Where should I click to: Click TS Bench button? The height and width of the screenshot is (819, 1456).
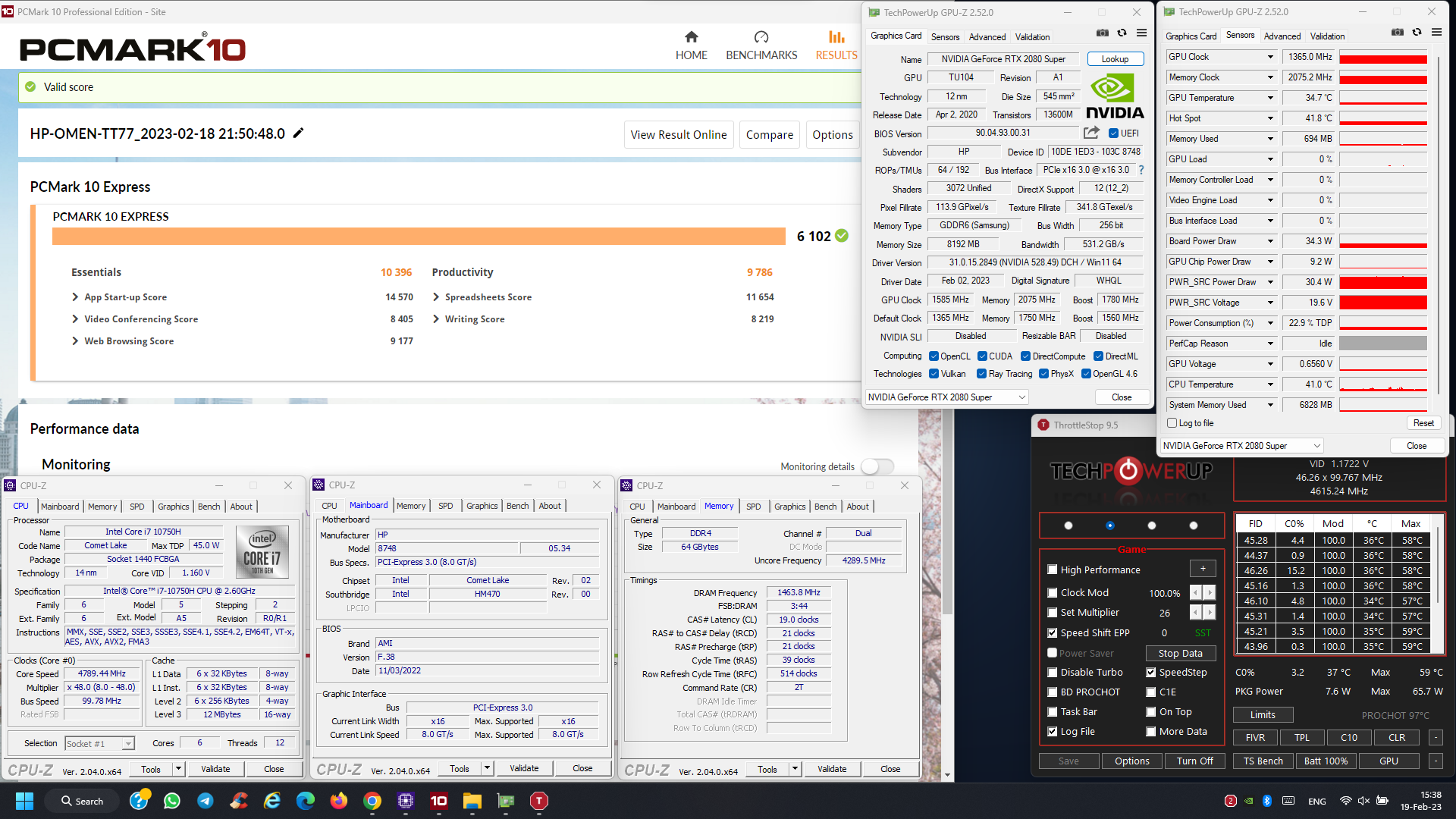(x=1263, y=761)
